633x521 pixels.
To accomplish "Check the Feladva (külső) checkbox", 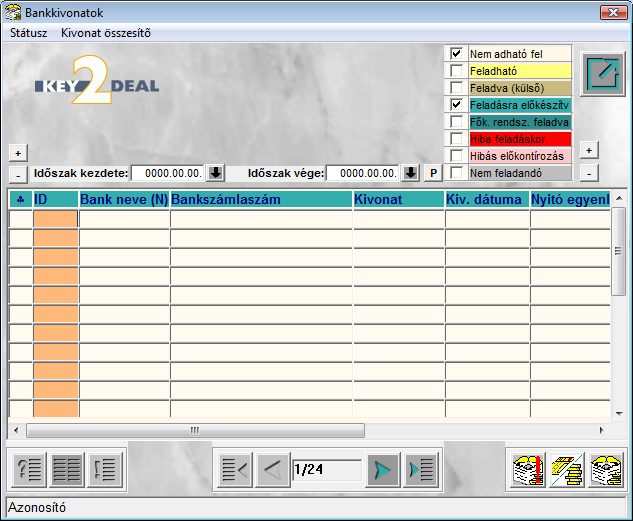I will pyautogui.click(x=456, y=87).
